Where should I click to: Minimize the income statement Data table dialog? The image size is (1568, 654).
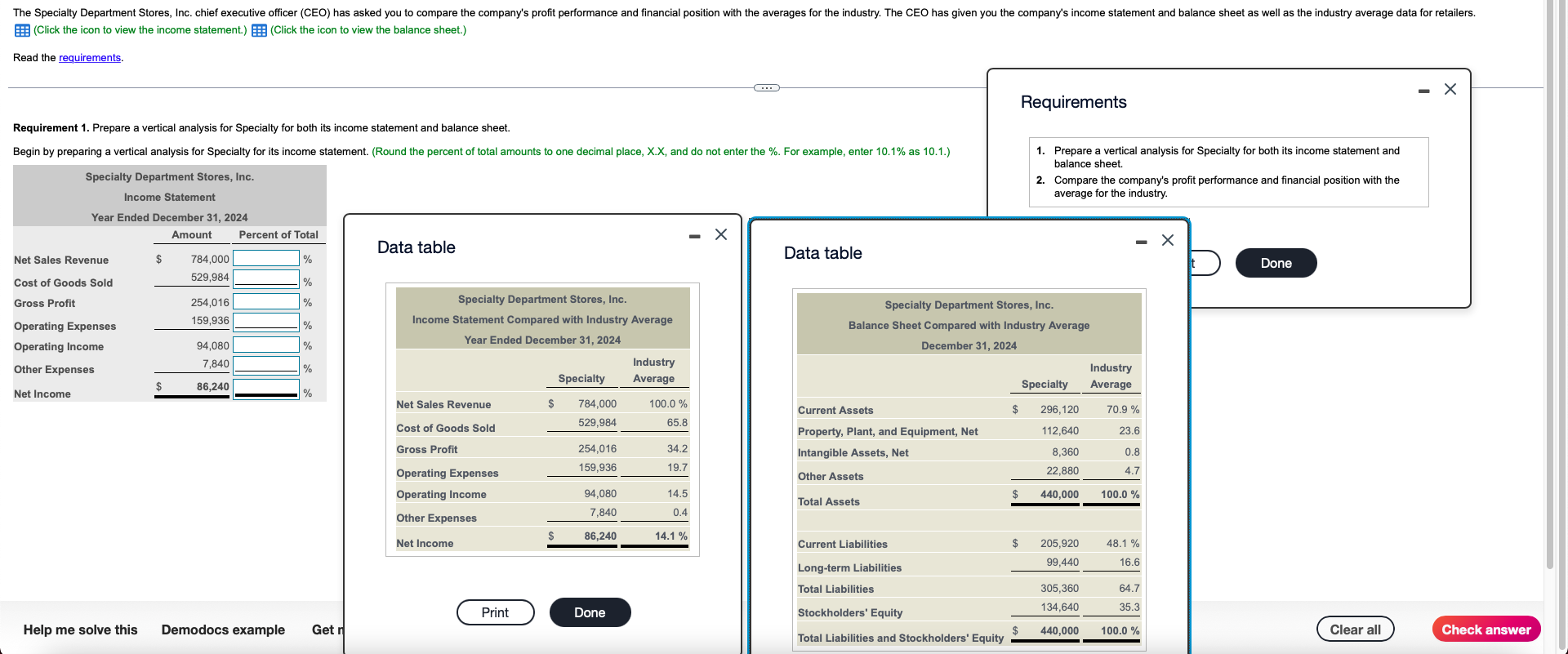point(694,236)
